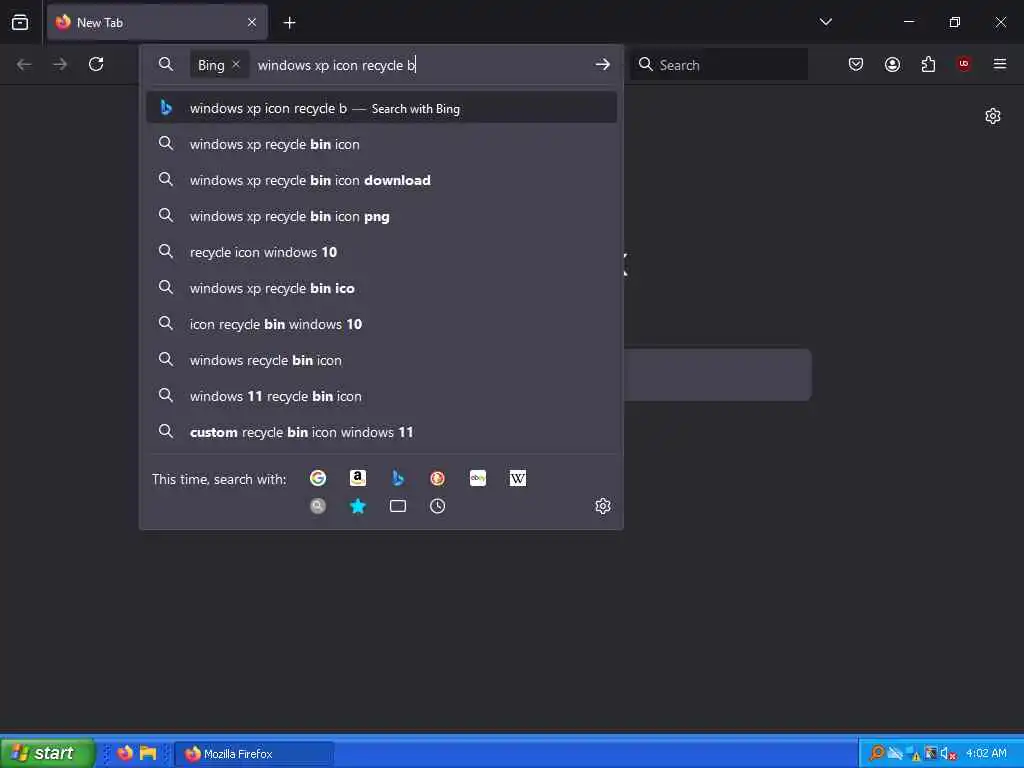
Task: Open the Extensions puzzle icon
Action: [x=928, y=64]
